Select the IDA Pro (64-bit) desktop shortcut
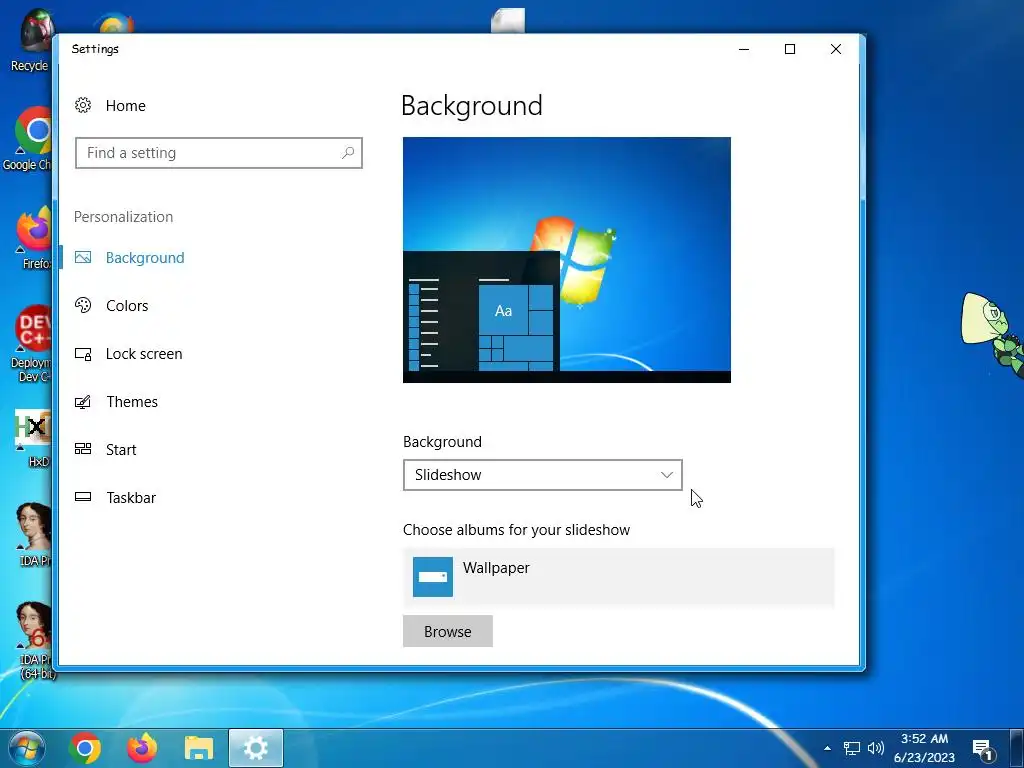This screenshot has width=1024, height=768. coord(34,640)
